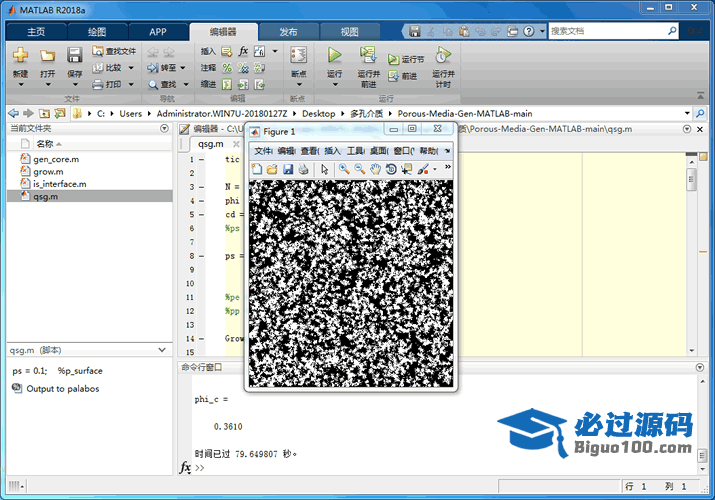Open Command Window panel actions menu

coord(700,367)
